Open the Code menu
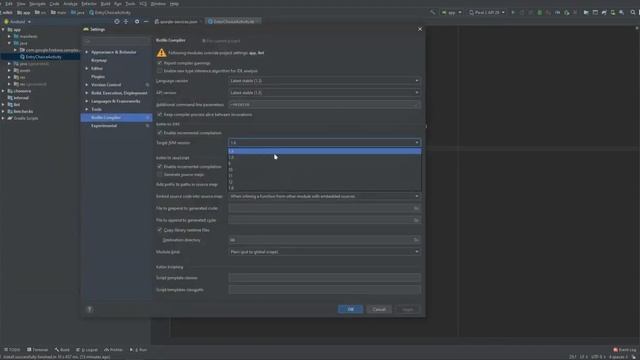The height and width of the screenshot is (360, 640). point(54,4)
